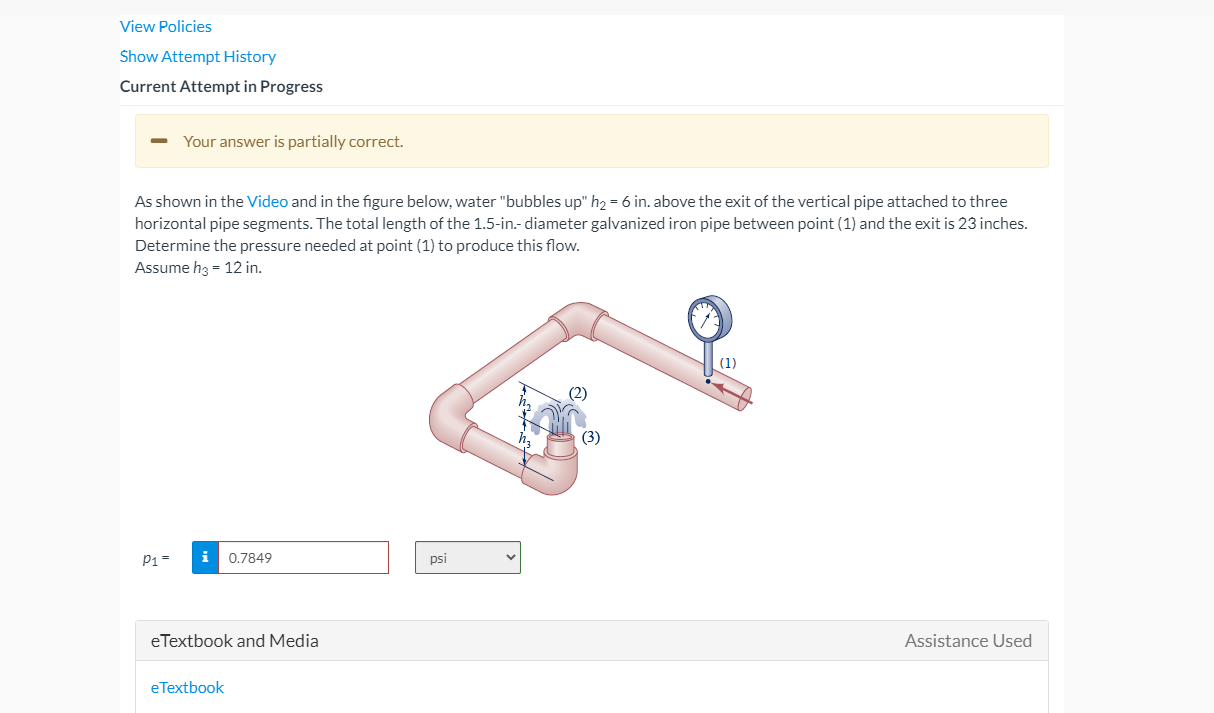1214x713 pixels.
Task: Click Show Attempt History
Action: pyautogui.click(x=197, y=56)
